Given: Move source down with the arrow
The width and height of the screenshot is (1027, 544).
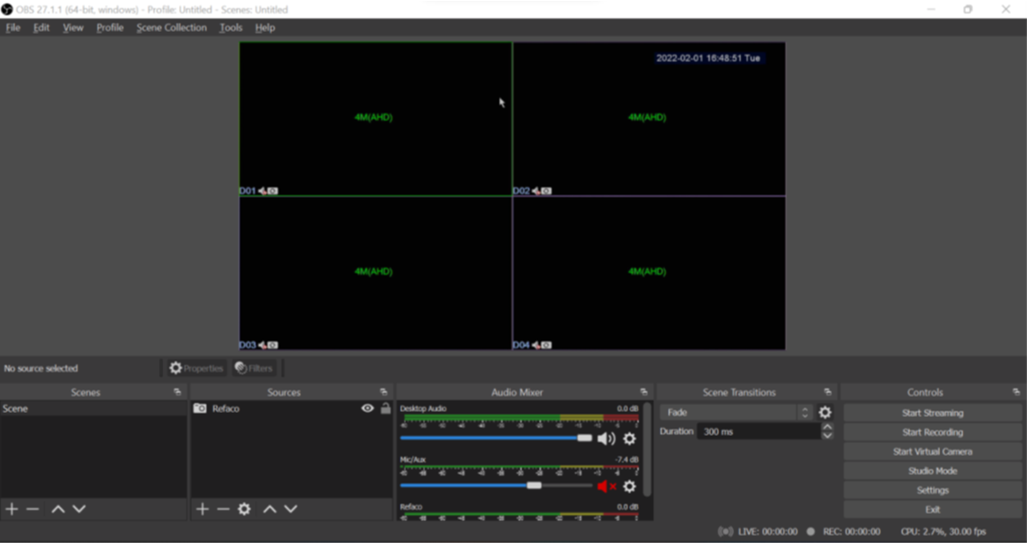Looking at the screenshot, I should (291, 509).
